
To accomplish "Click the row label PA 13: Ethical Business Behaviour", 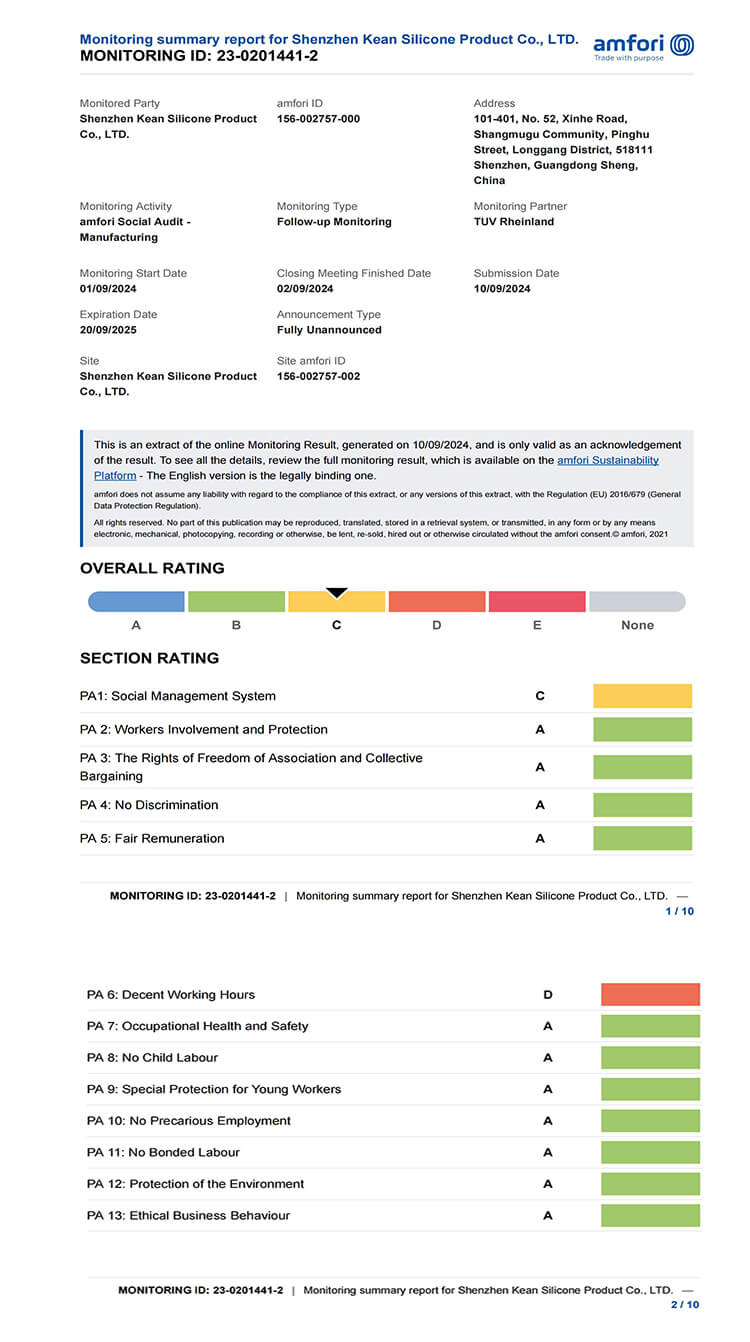I will (x=188, y=1215).
